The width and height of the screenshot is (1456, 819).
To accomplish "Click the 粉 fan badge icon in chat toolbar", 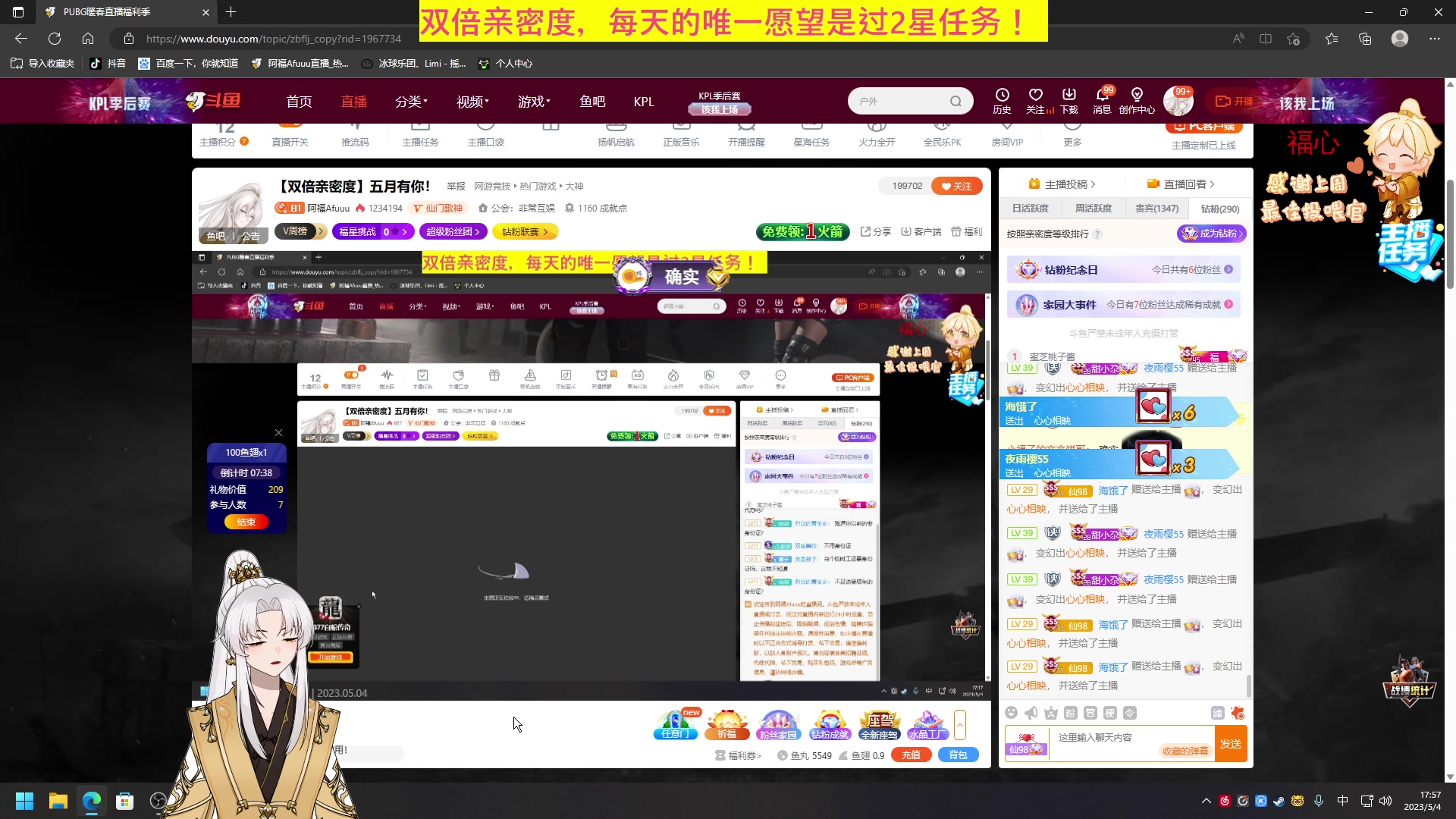I will point(1070,713).
